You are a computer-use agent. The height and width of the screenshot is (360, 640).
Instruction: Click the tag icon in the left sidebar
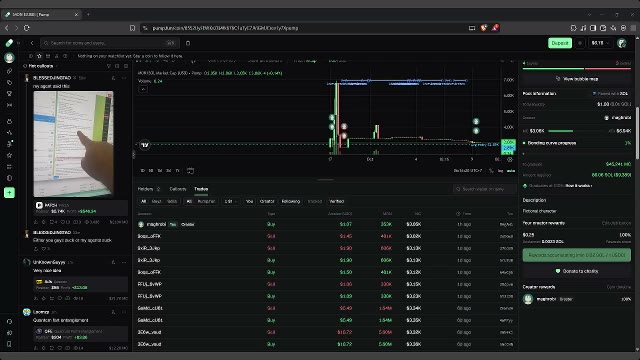tap(9, 82)
